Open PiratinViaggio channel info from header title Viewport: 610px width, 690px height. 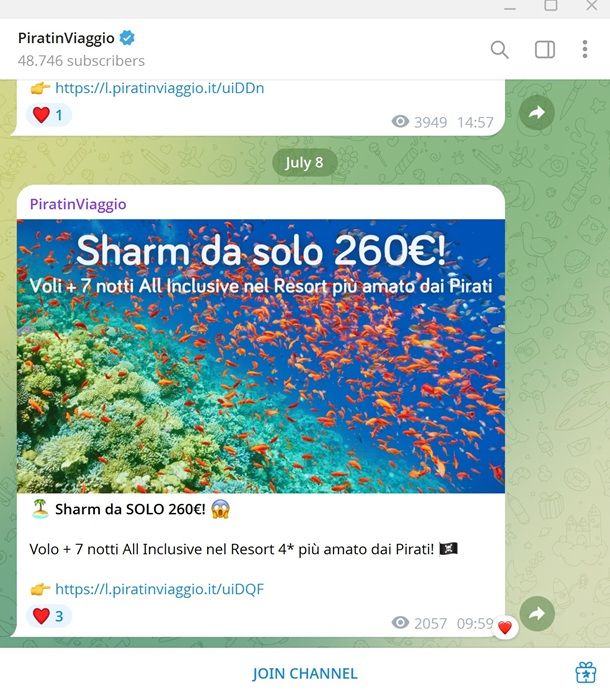pyautogui.click(x=66, y=38)
